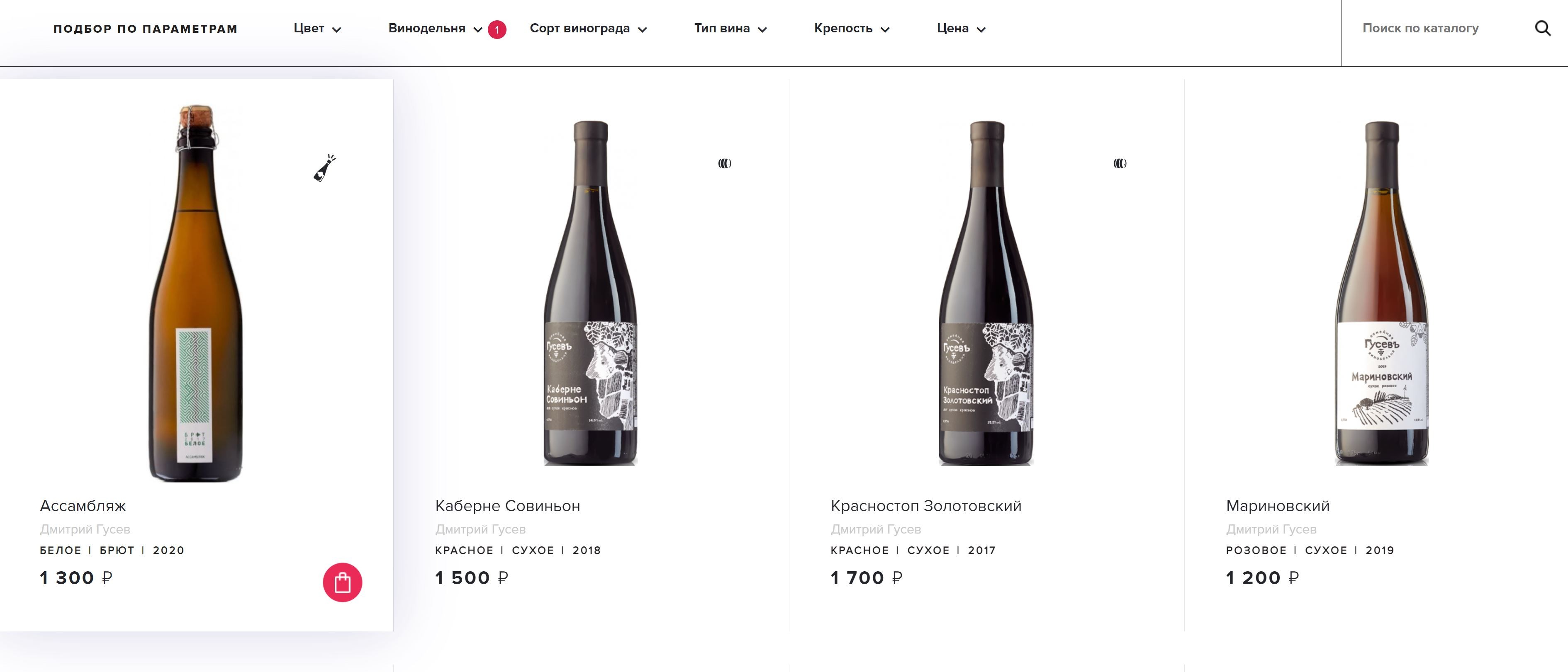Add Ассамбляж to the shopping bag
1568x672 pixels.
click(x=342, y=582)
